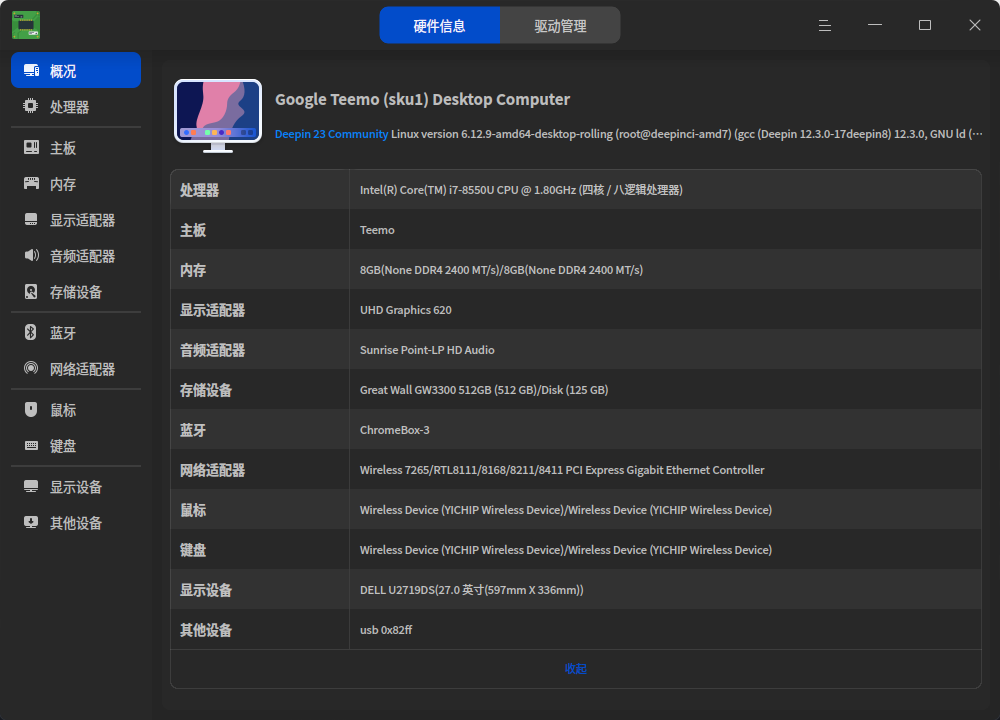This screenshot has width=1000, height=720.
Task: Click the Linux version 6.12.9 kernel text
Action: pos(687,134)
